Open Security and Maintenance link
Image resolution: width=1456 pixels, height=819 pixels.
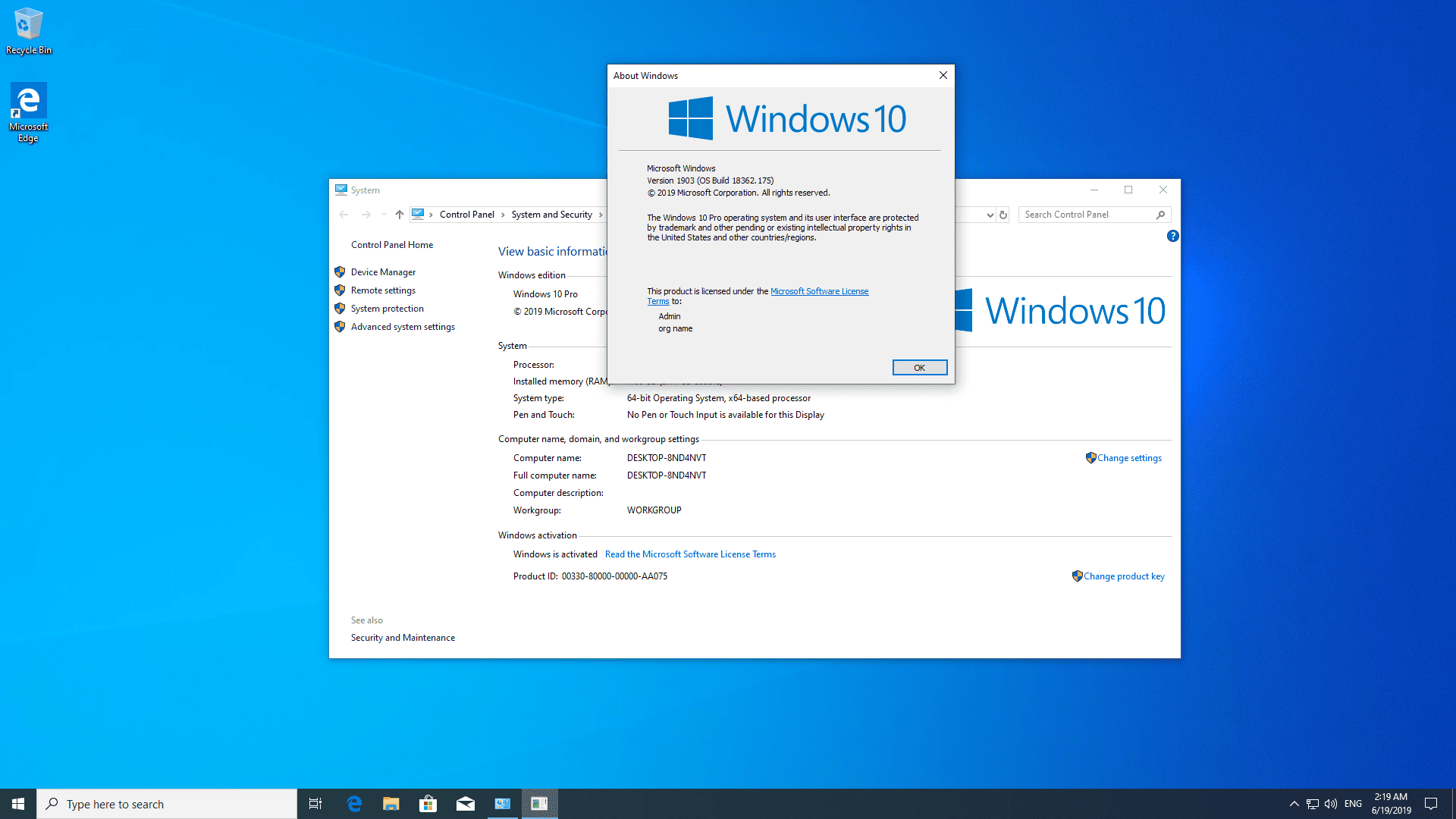click(403, 638)
